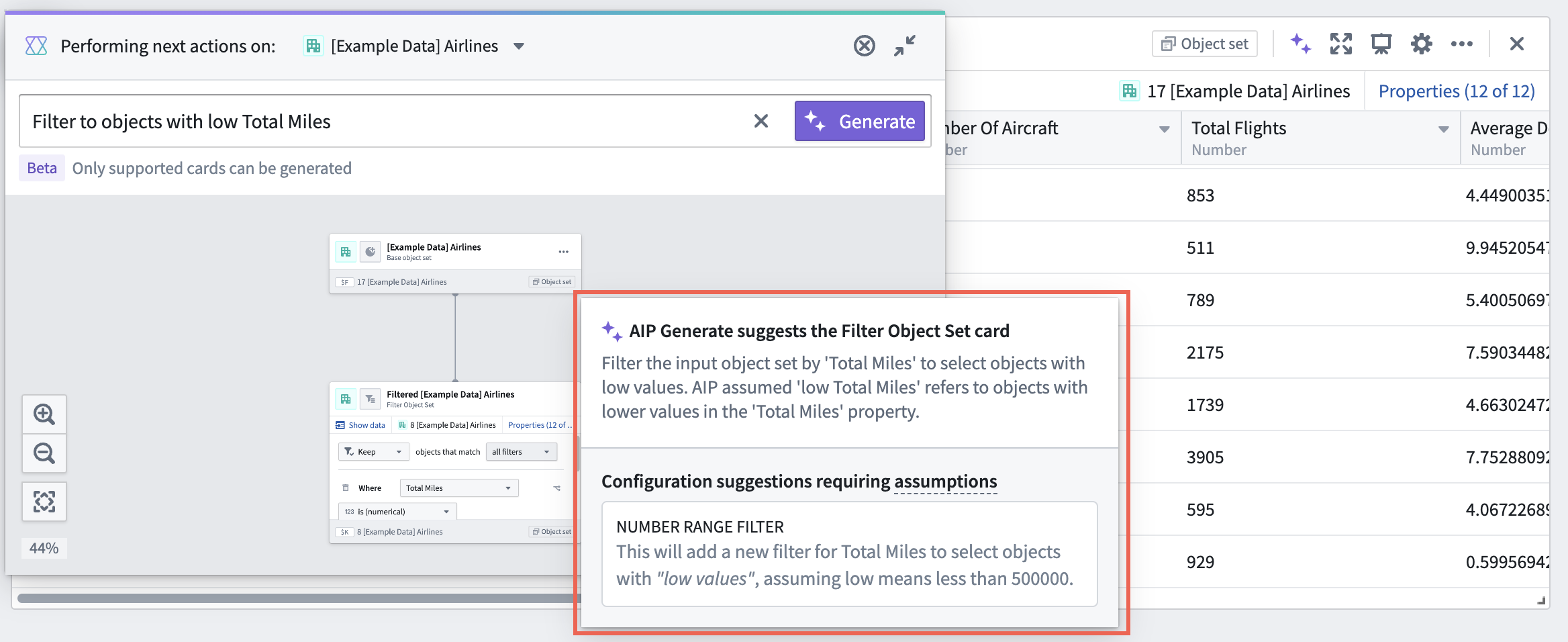Click the Object set tag on the filter card footer
The width and height of the screenshot is (1568, 642).
[x=552, y=532]
